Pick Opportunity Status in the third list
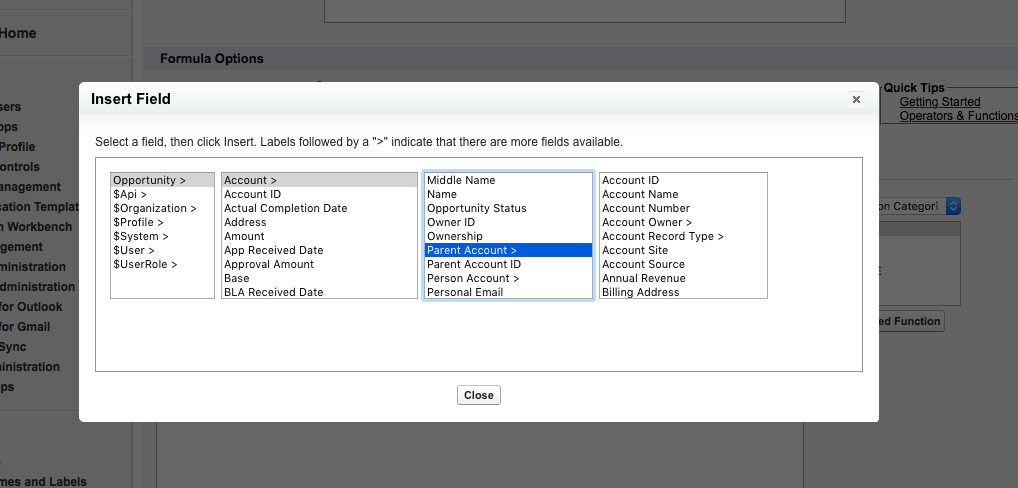Viewport: 1018px width, 488px height. [x=477, y=208]
